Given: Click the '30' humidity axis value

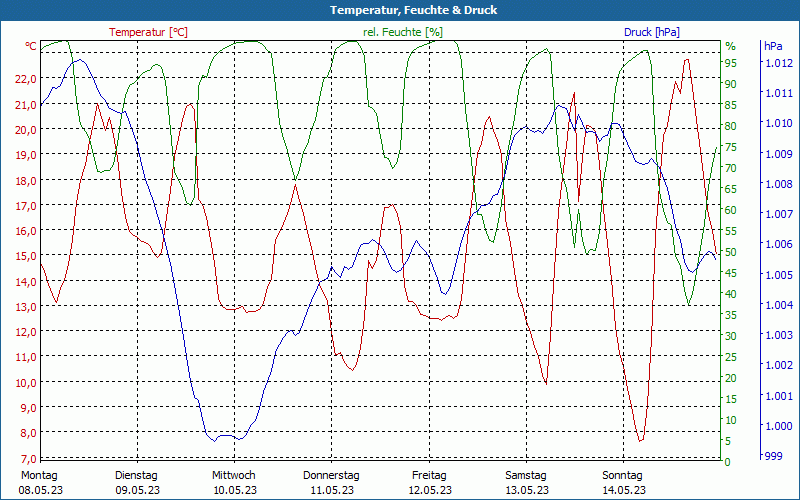Looking at the screenshot, I should pos(731,336).
